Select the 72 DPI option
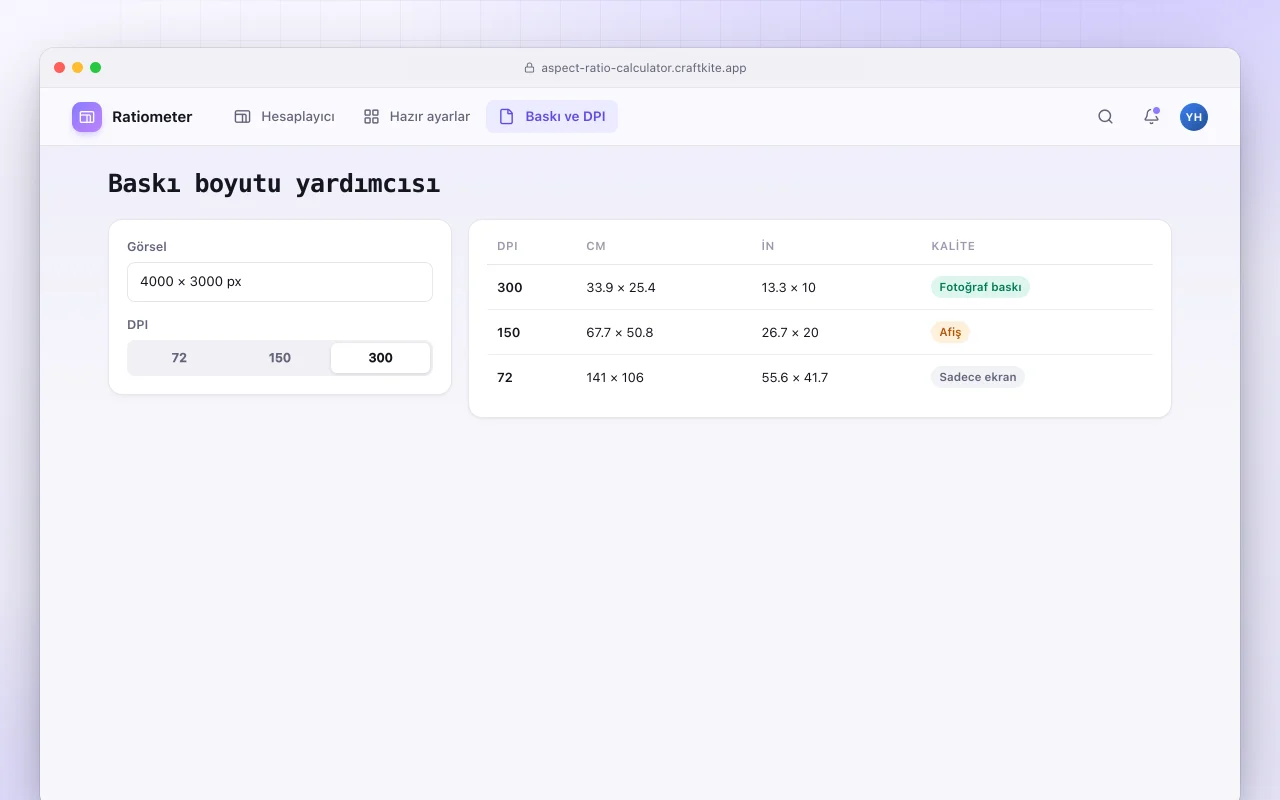 (x=179, y=358)
